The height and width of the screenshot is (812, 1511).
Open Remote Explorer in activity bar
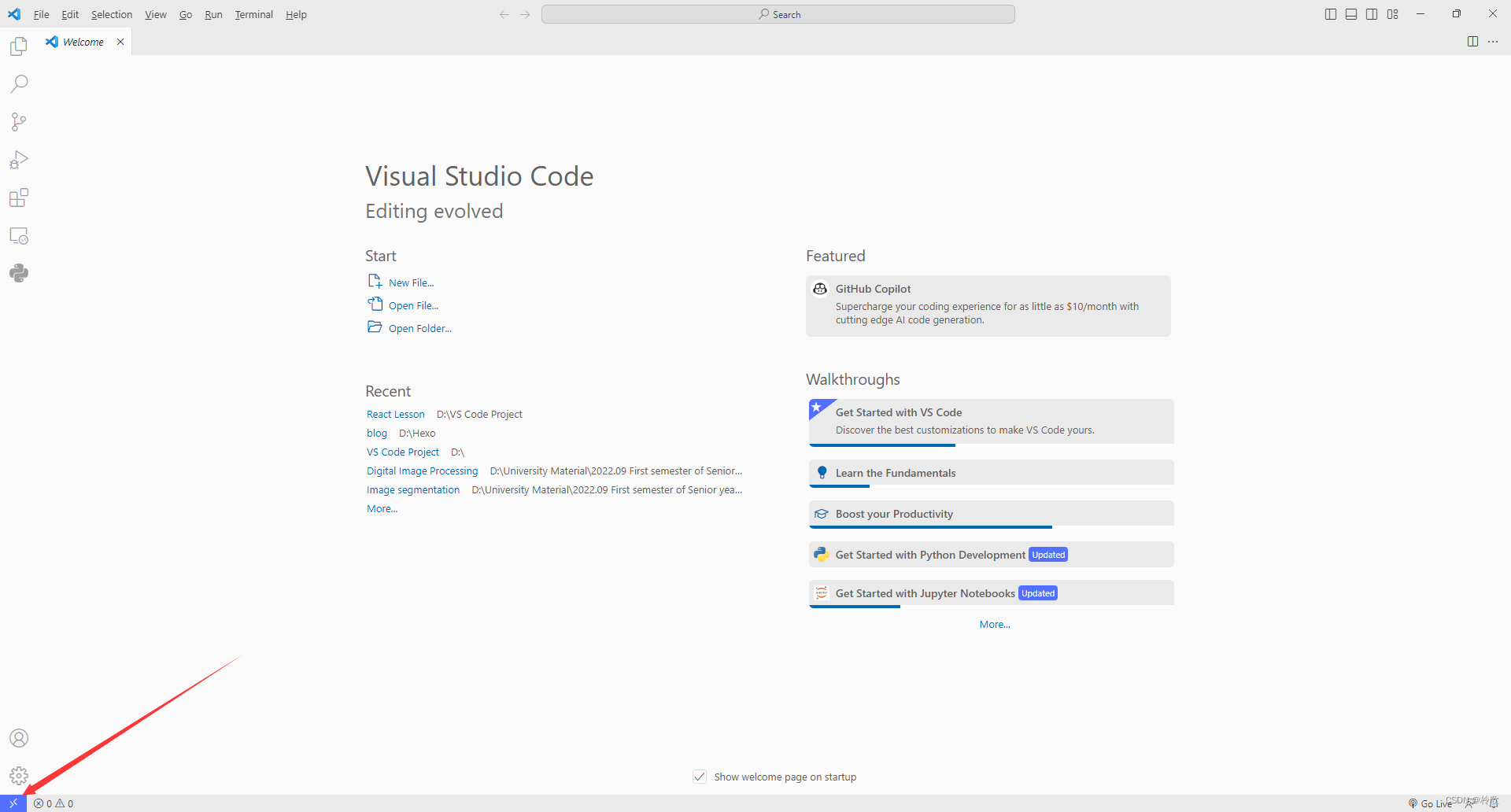coord(19,235)
